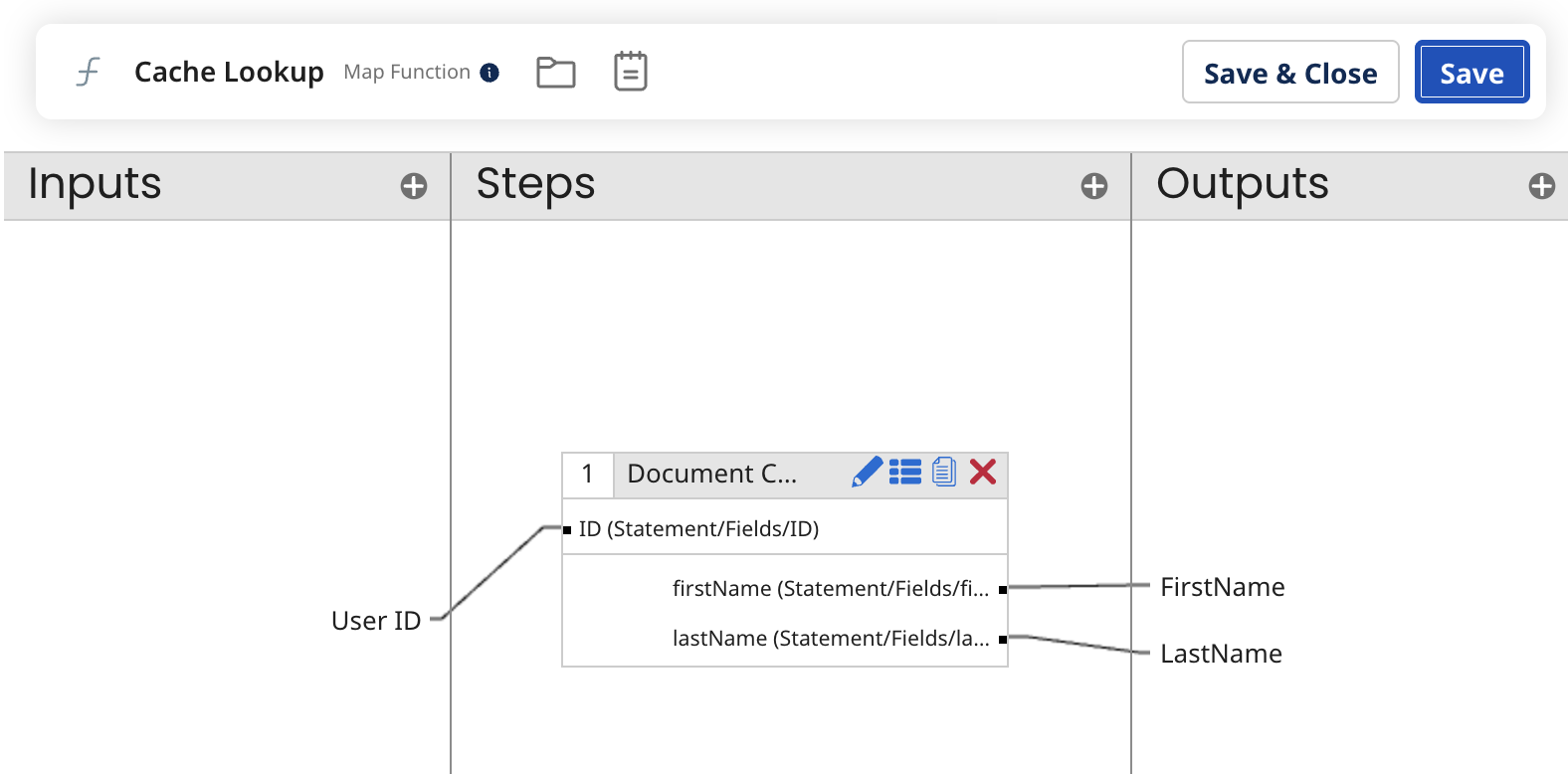Image resolution: width=1568 pixels, height=774 pixels.
Task: Add a new step with plus icon
Action: pyautogui.click(x=1094, y=186)
